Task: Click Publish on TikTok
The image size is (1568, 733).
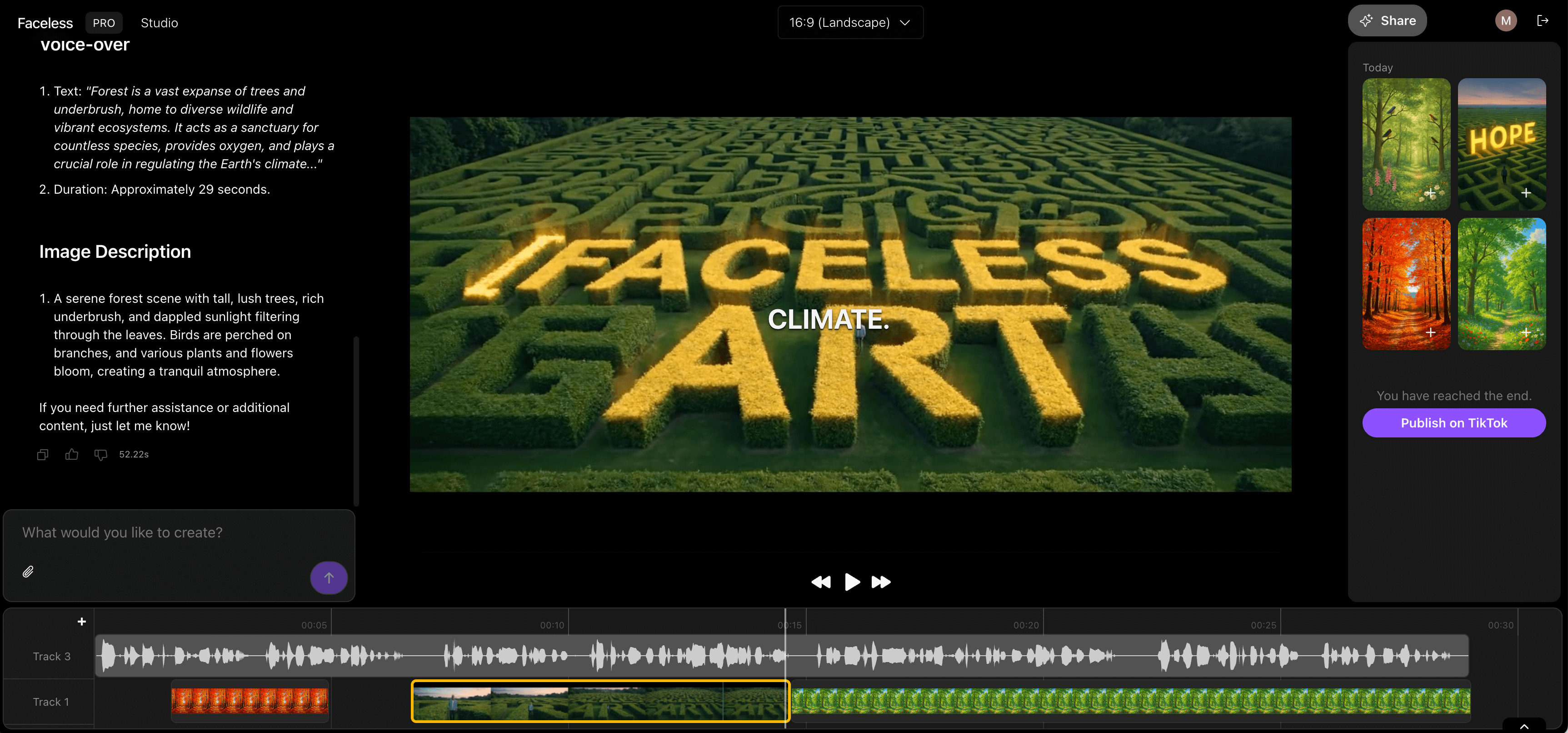Action: click(1453, 423)
